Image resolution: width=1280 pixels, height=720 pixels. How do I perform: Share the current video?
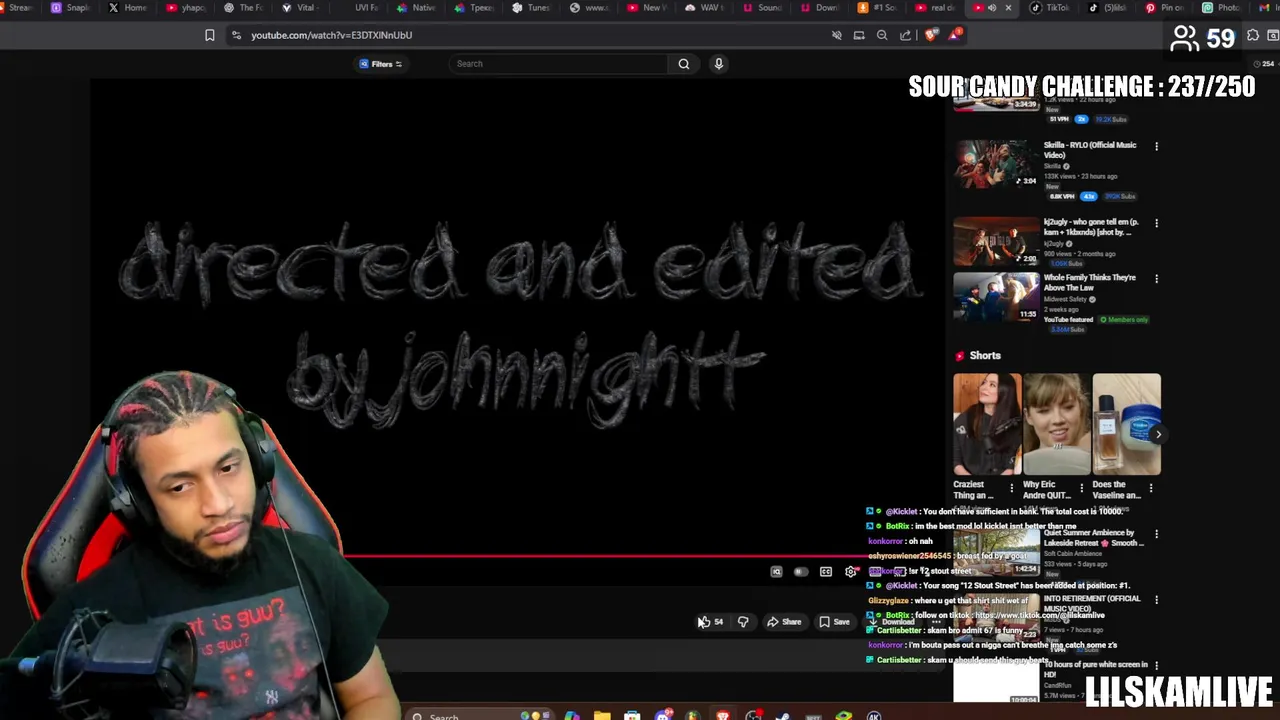click(784, 622)
